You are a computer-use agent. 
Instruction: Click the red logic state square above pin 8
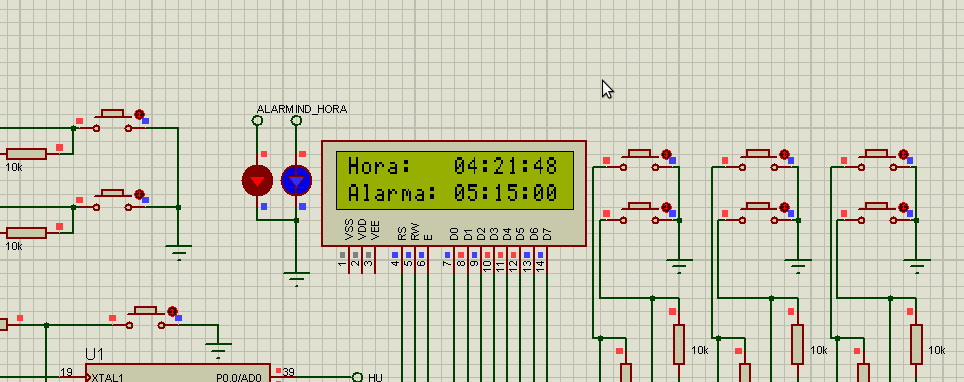(460, 255)
